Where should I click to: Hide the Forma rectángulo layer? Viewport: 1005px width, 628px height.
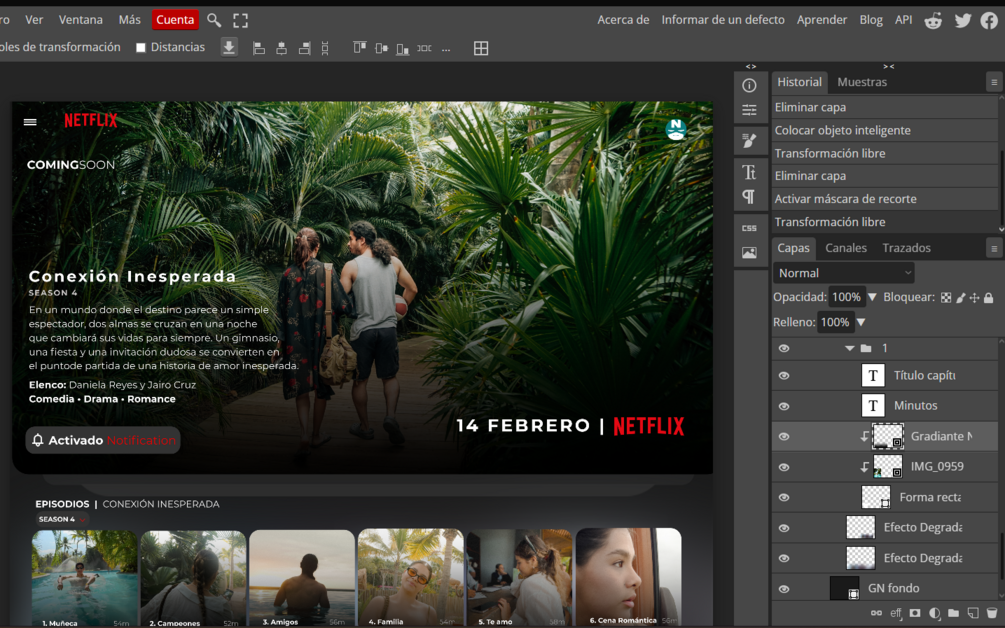pos(784,497)
